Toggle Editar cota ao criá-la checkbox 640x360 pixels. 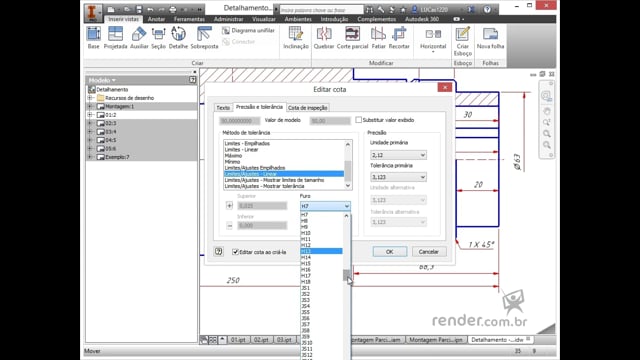(235, 252)
